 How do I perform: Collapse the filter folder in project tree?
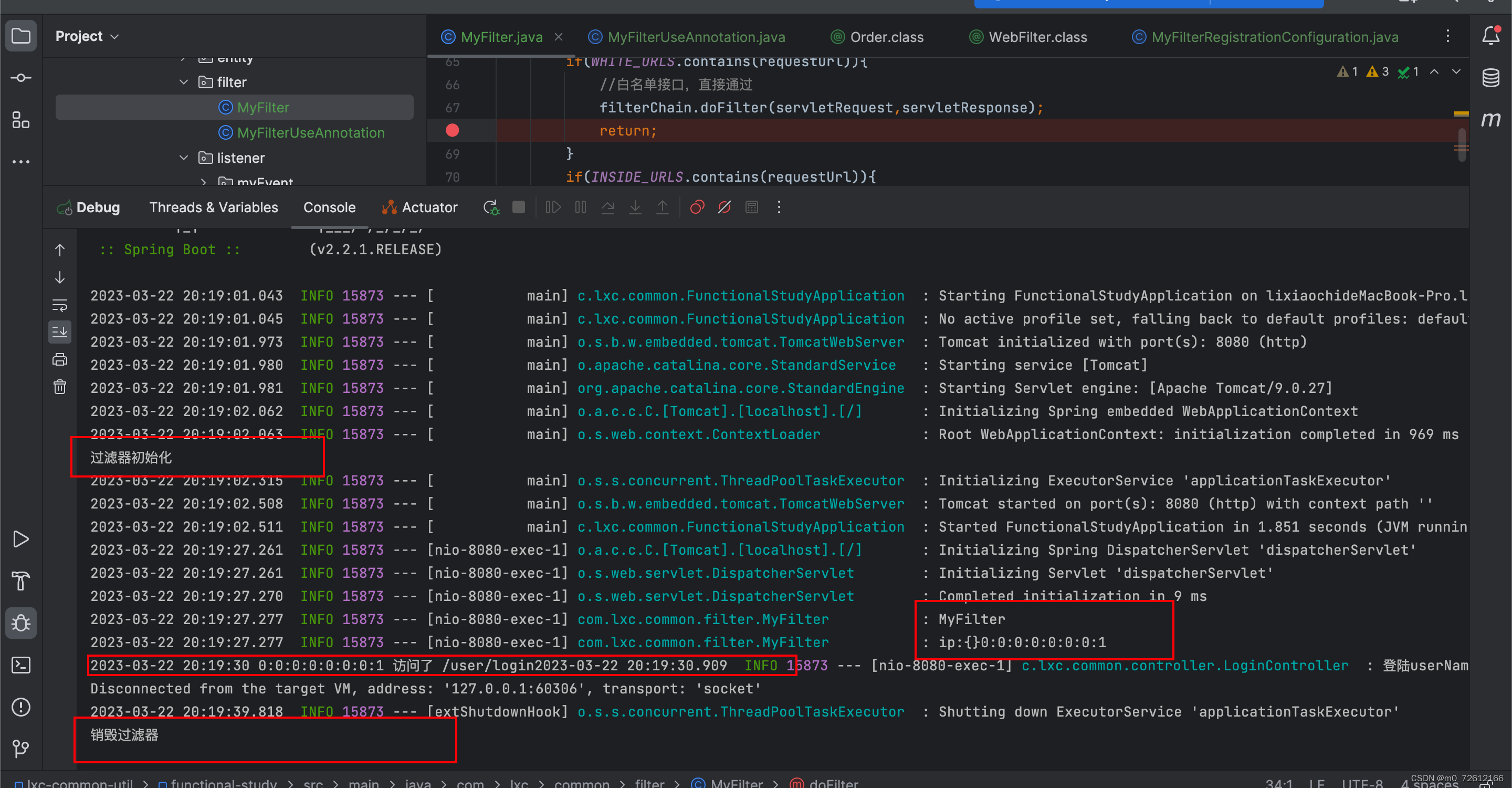pos(184,82)
